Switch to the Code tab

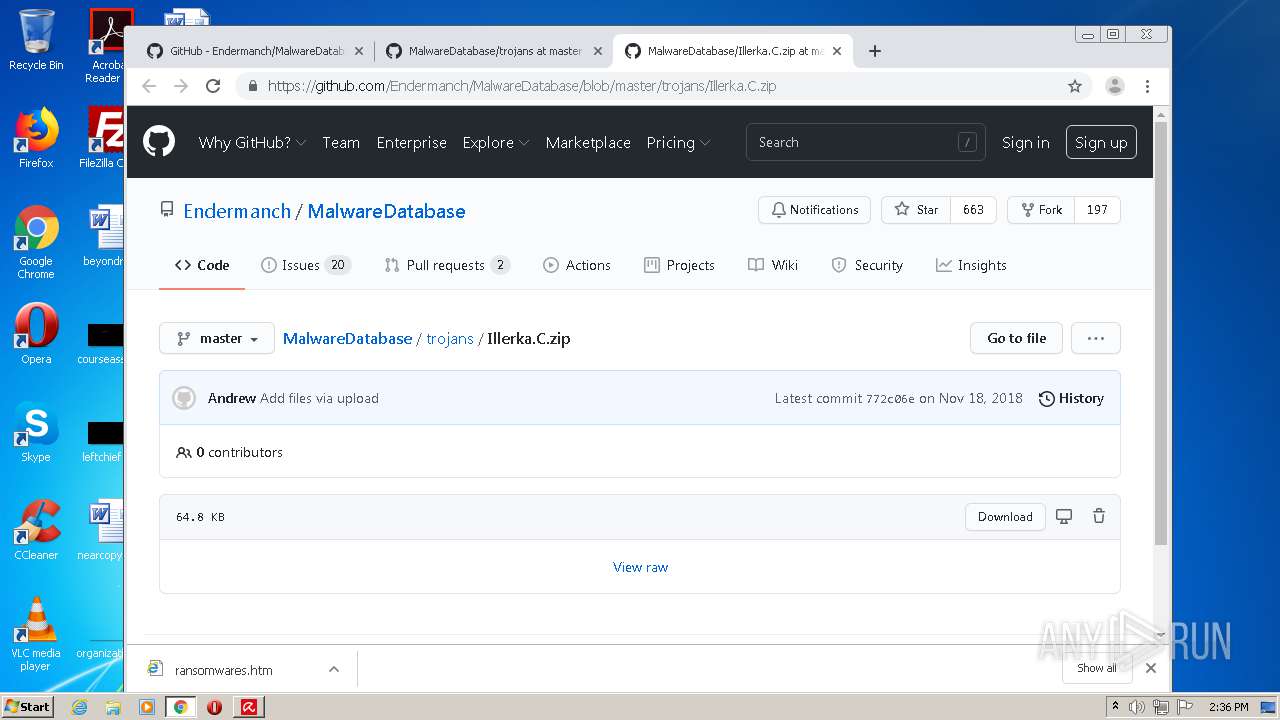[202, 265]
